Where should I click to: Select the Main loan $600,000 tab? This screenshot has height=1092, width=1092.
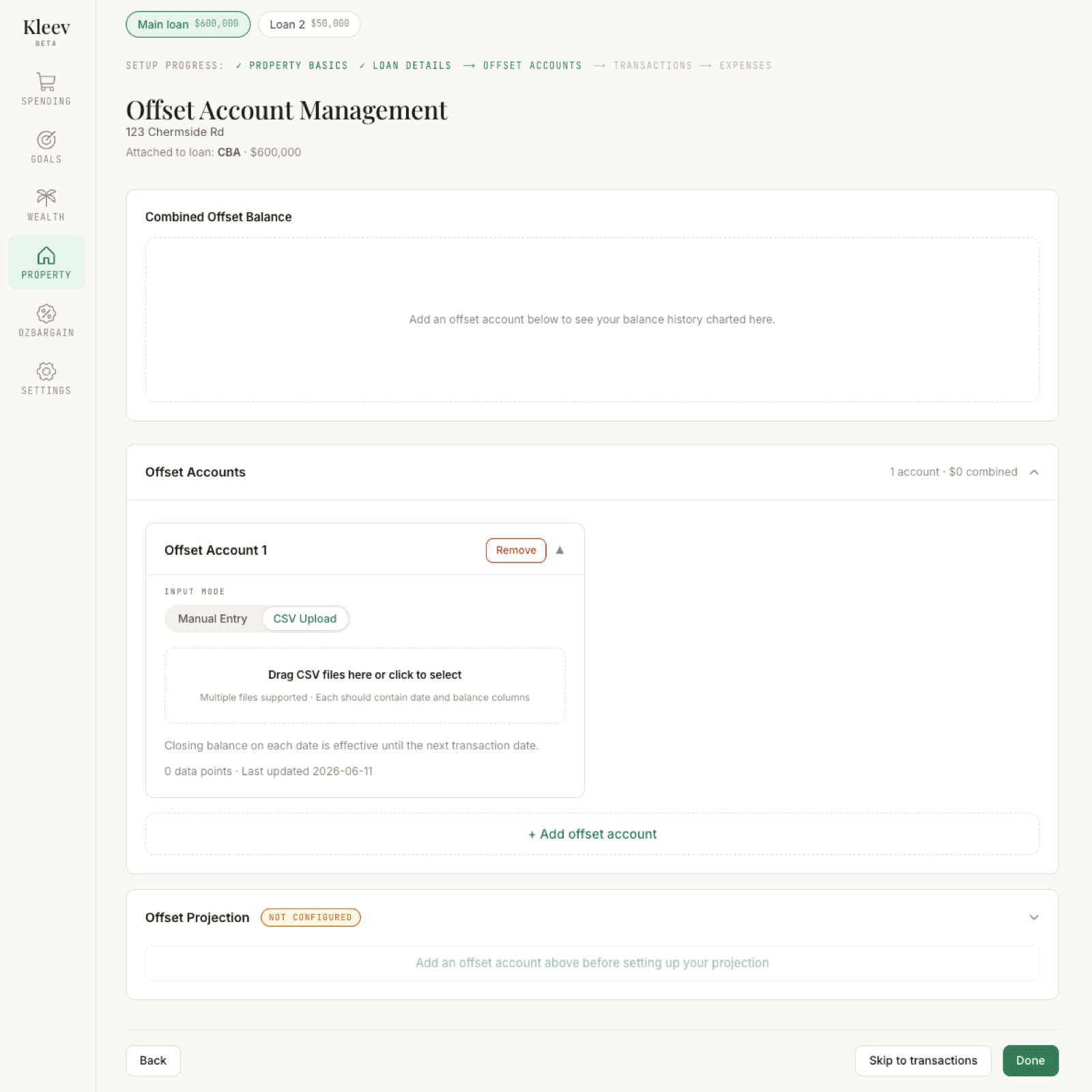click(188, 25)
